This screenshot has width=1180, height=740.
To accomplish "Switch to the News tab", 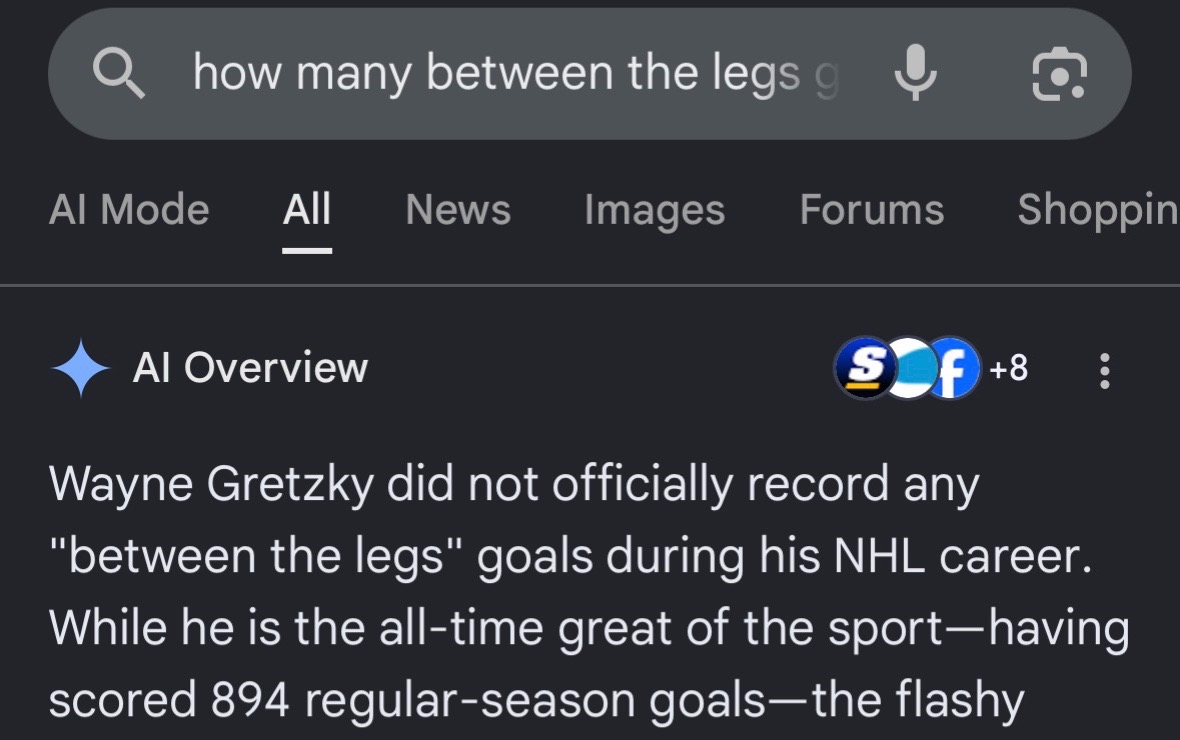I will (x=458, y=209).
